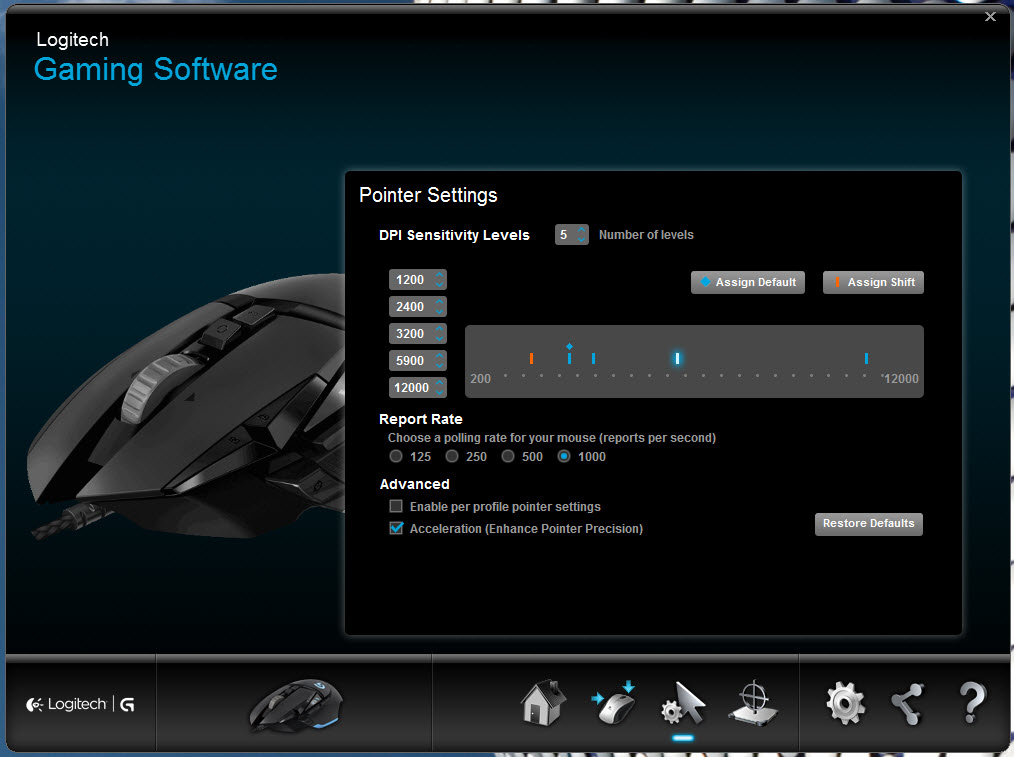Increase the 1200 DPI value

pyautogui.click(x=440, y=275)
